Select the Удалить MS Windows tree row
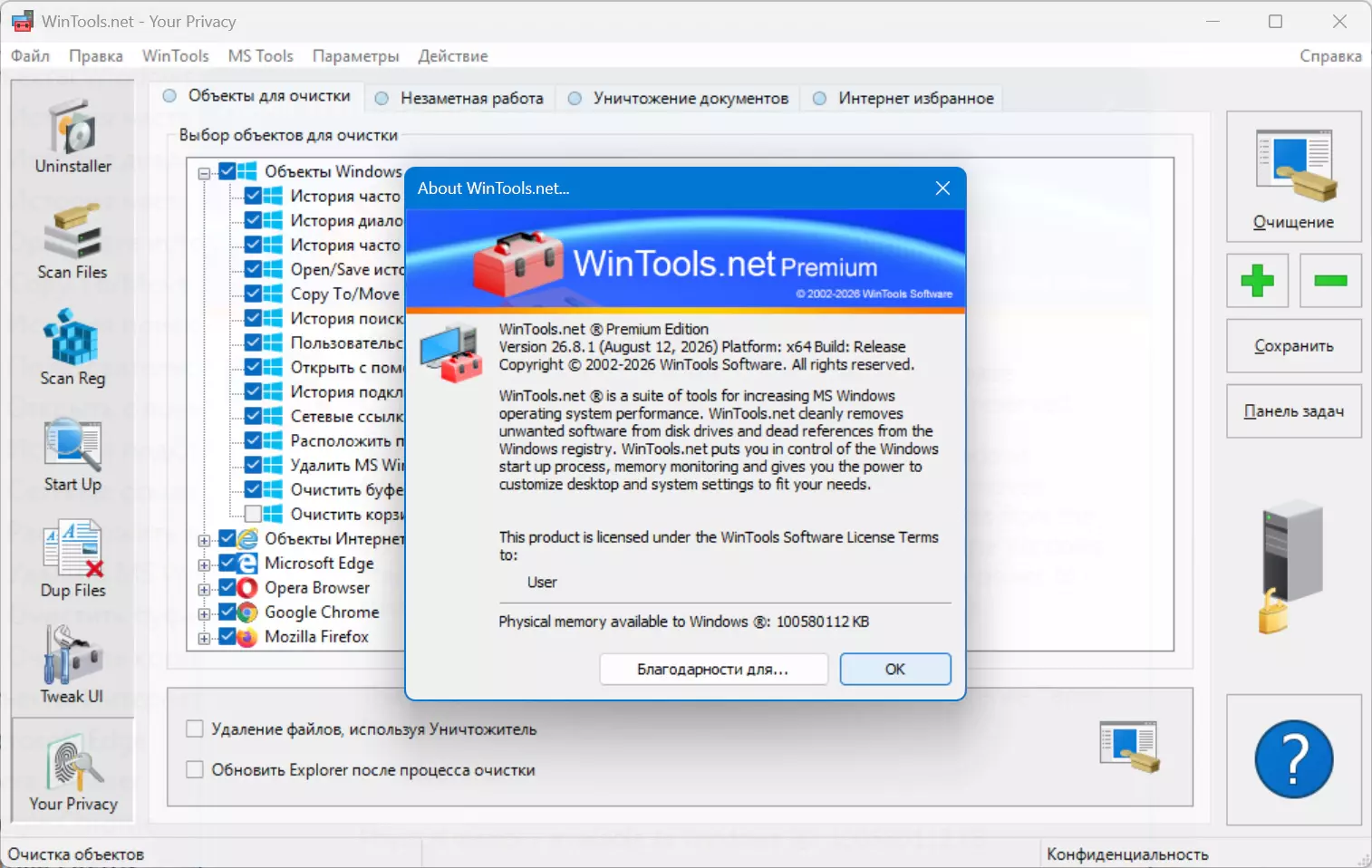 click(x=346, y=465)
